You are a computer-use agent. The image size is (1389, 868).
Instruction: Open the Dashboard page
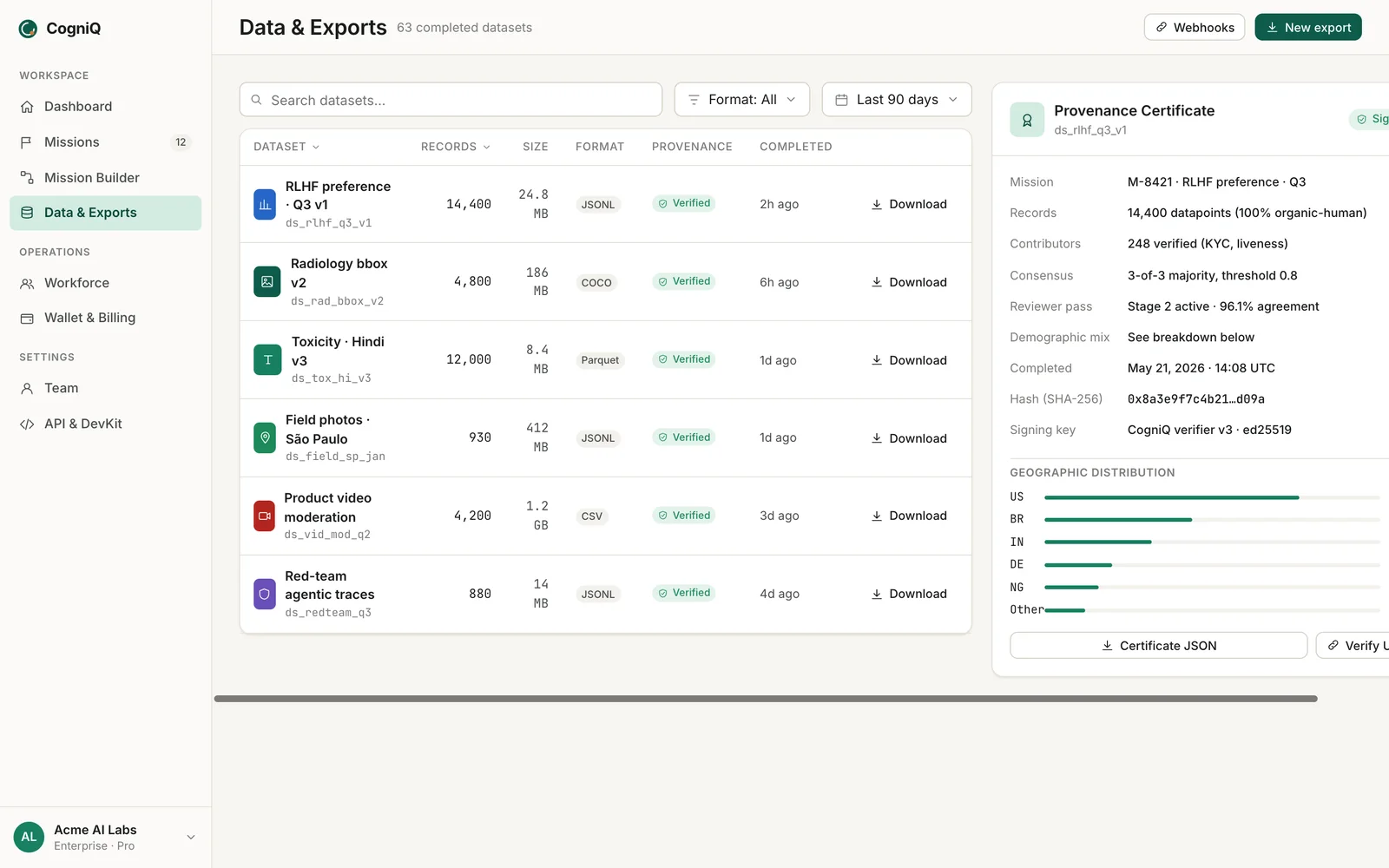pos(105,107)
